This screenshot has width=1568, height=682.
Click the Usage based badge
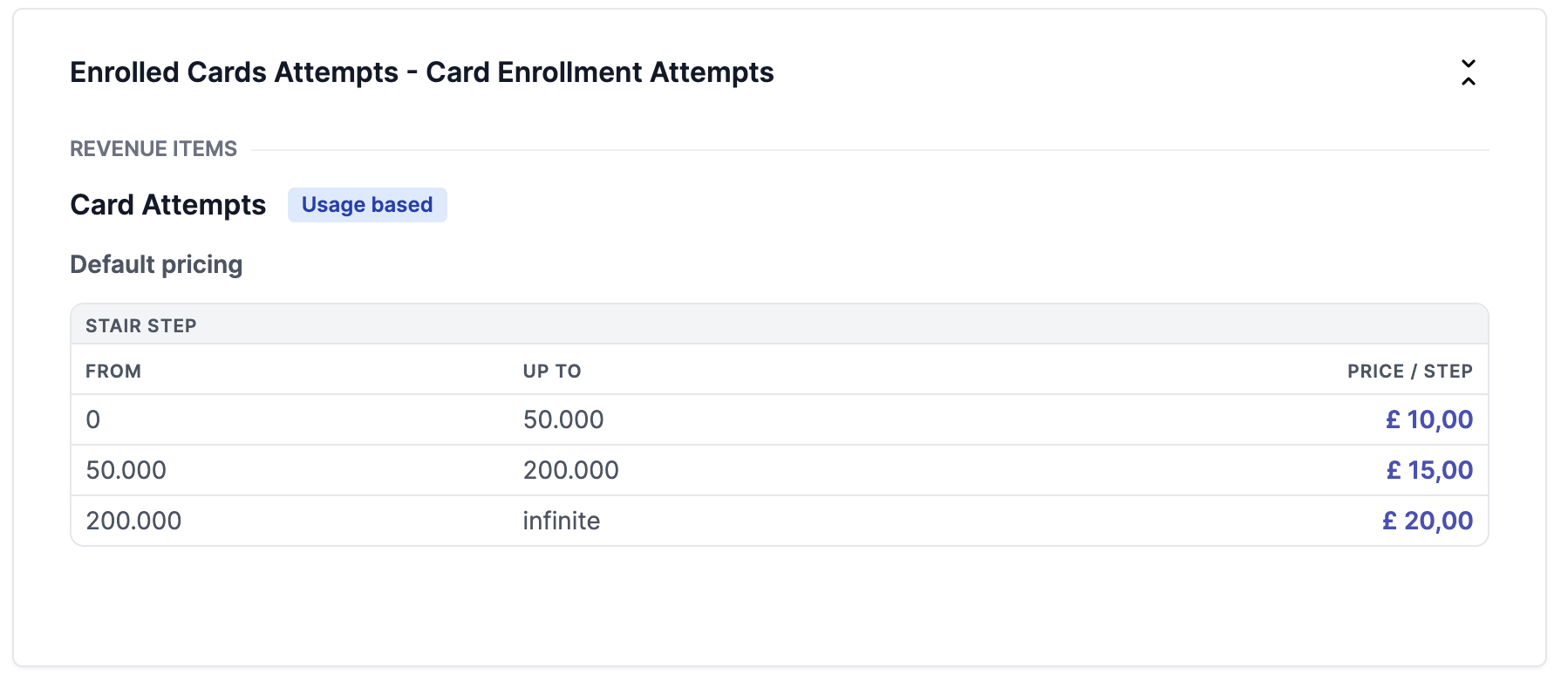tap(367, 205)
